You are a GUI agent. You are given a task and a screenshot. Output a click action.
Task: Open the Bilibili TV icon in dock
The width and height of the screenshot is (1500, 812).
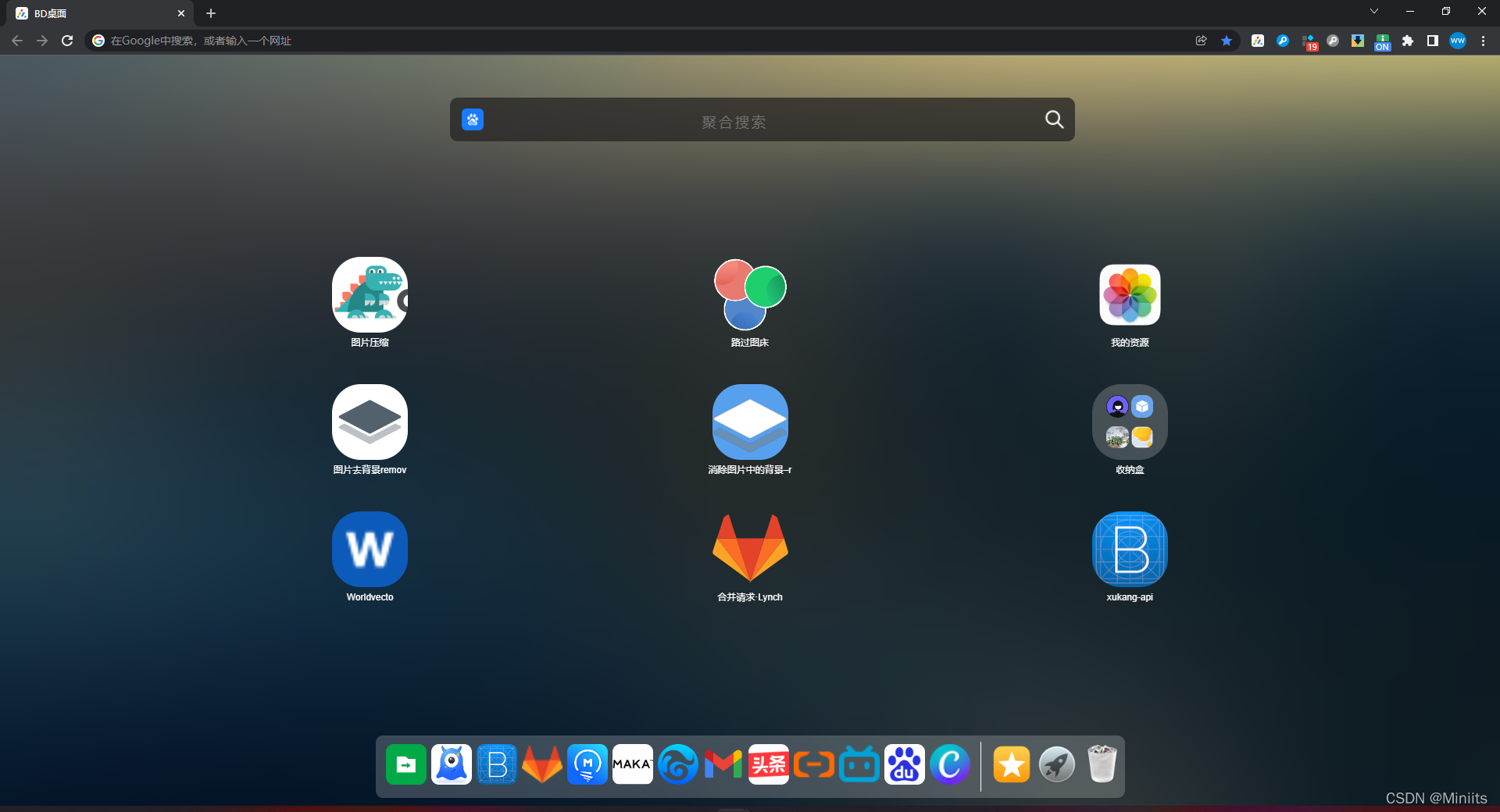coord(859,764)
